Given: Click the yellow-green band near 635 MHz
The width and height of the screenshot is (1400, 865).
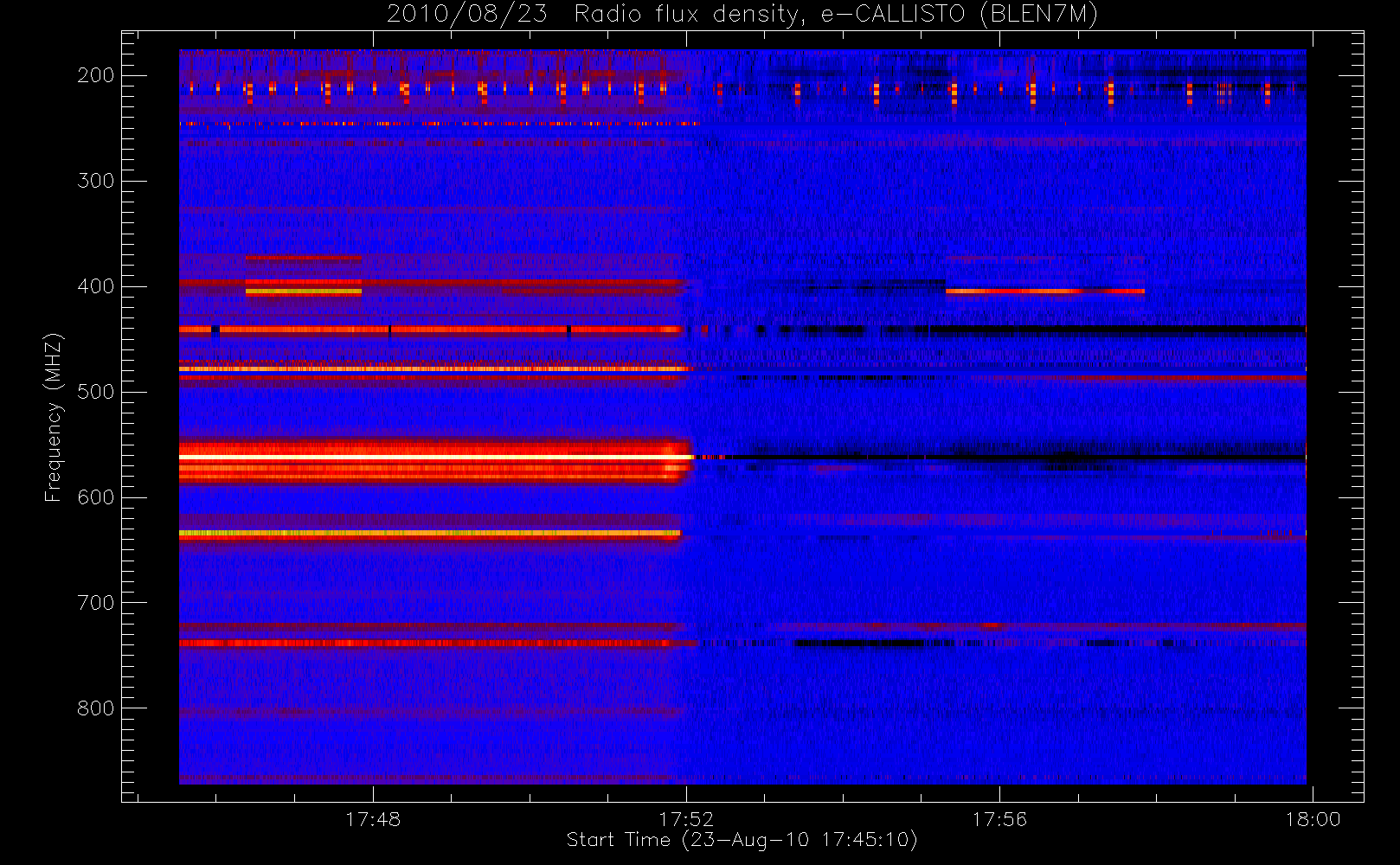Looking at the screenshot, I should tap(430, 534).
